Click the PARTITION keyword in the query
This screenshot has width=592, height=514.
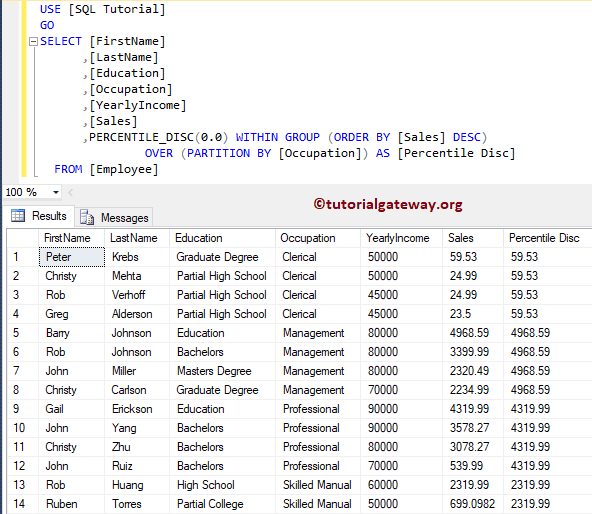(219, 153)
